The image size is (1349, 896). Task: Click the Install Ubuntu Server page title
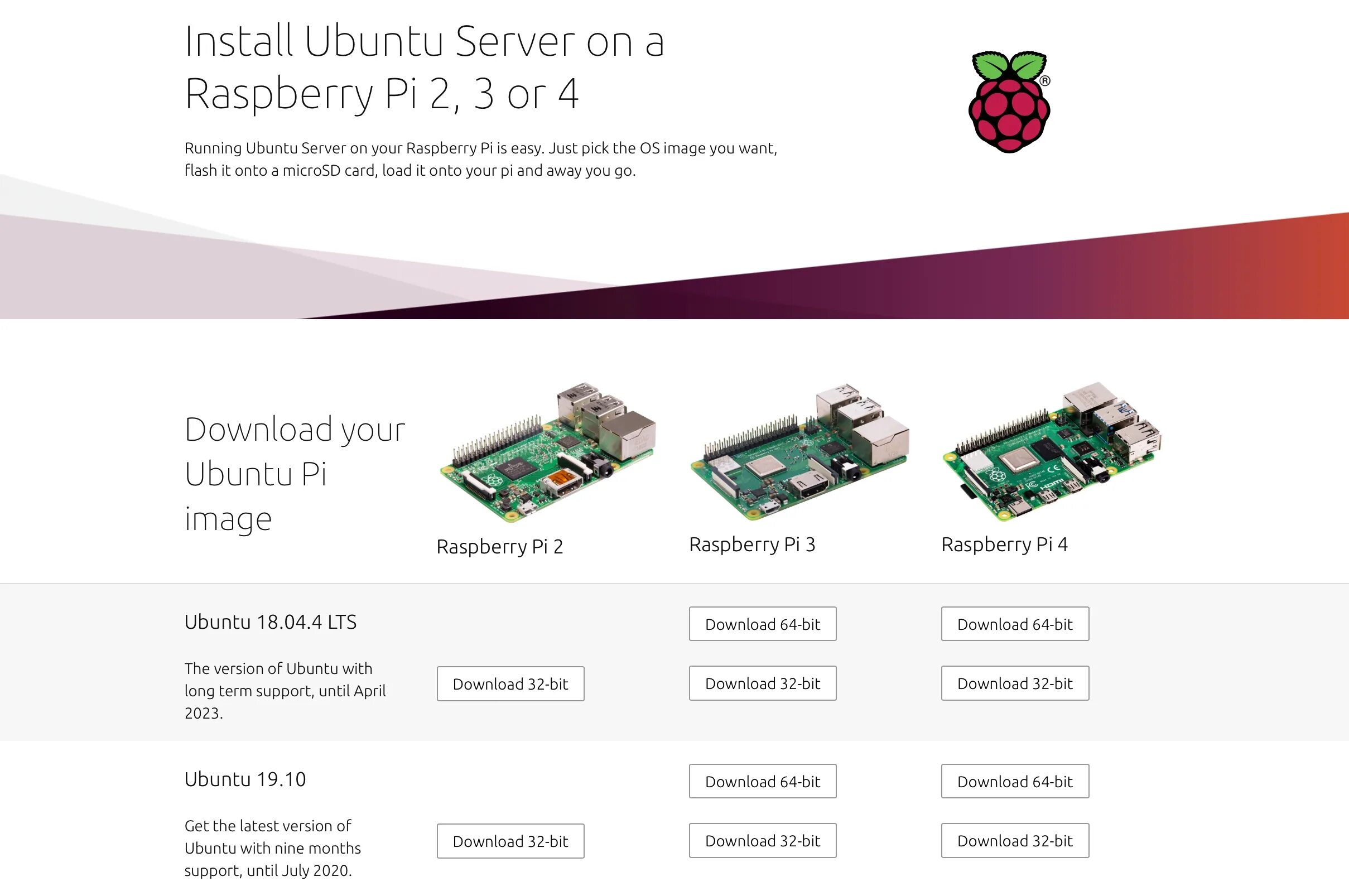424,68
